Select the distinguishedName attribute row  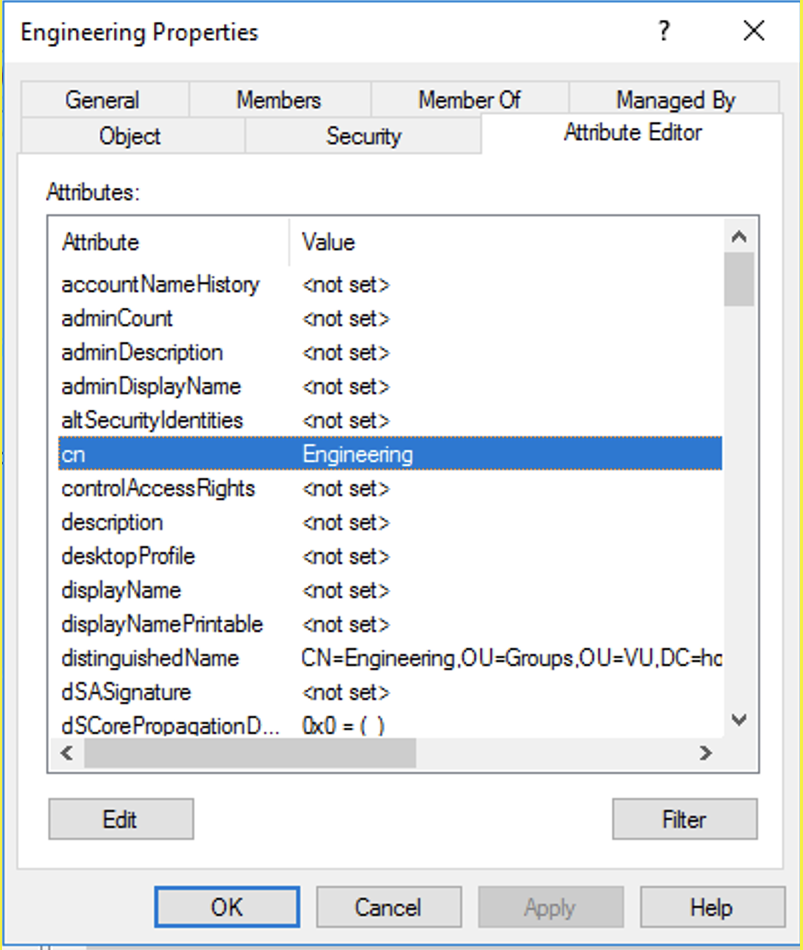click(151, 658)
